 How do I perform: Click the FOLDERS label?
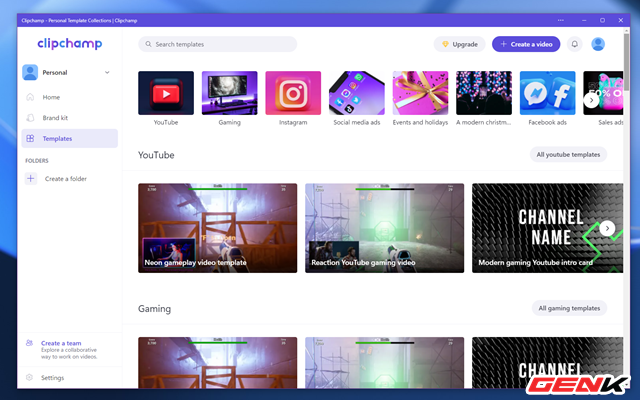(37, 161)
